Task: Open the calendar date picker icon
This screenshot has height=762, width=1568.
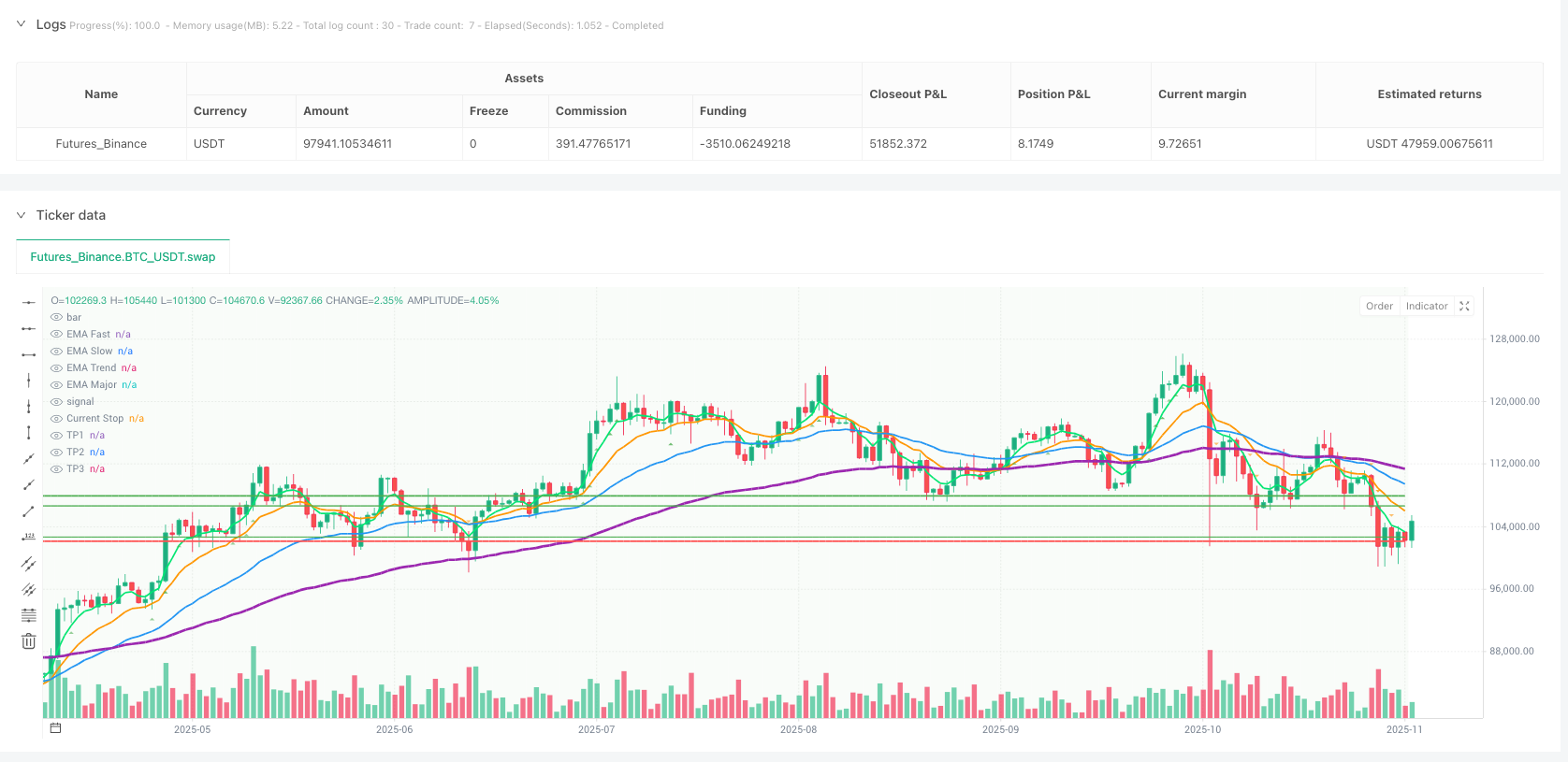Action: pyautogui.click(x=55, y=728)
